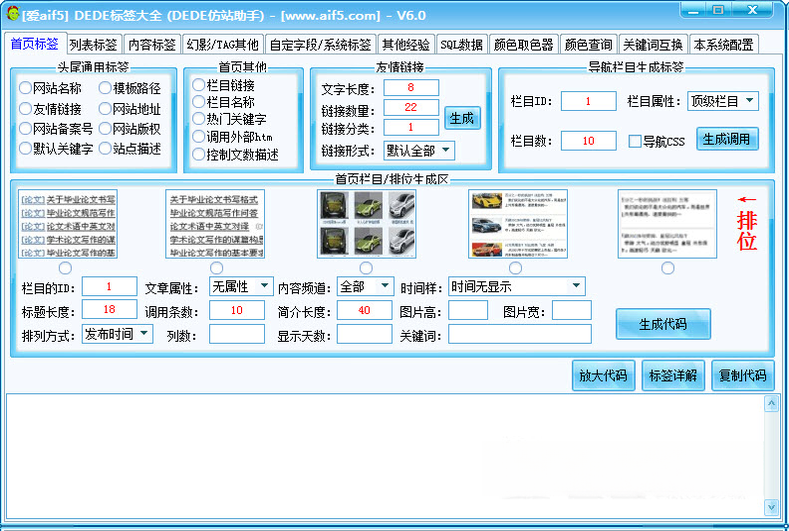The width and height of the screenshot is (789, 531).
Task: Switch to the 关键词互换 tab
Action: click(653, 45)
